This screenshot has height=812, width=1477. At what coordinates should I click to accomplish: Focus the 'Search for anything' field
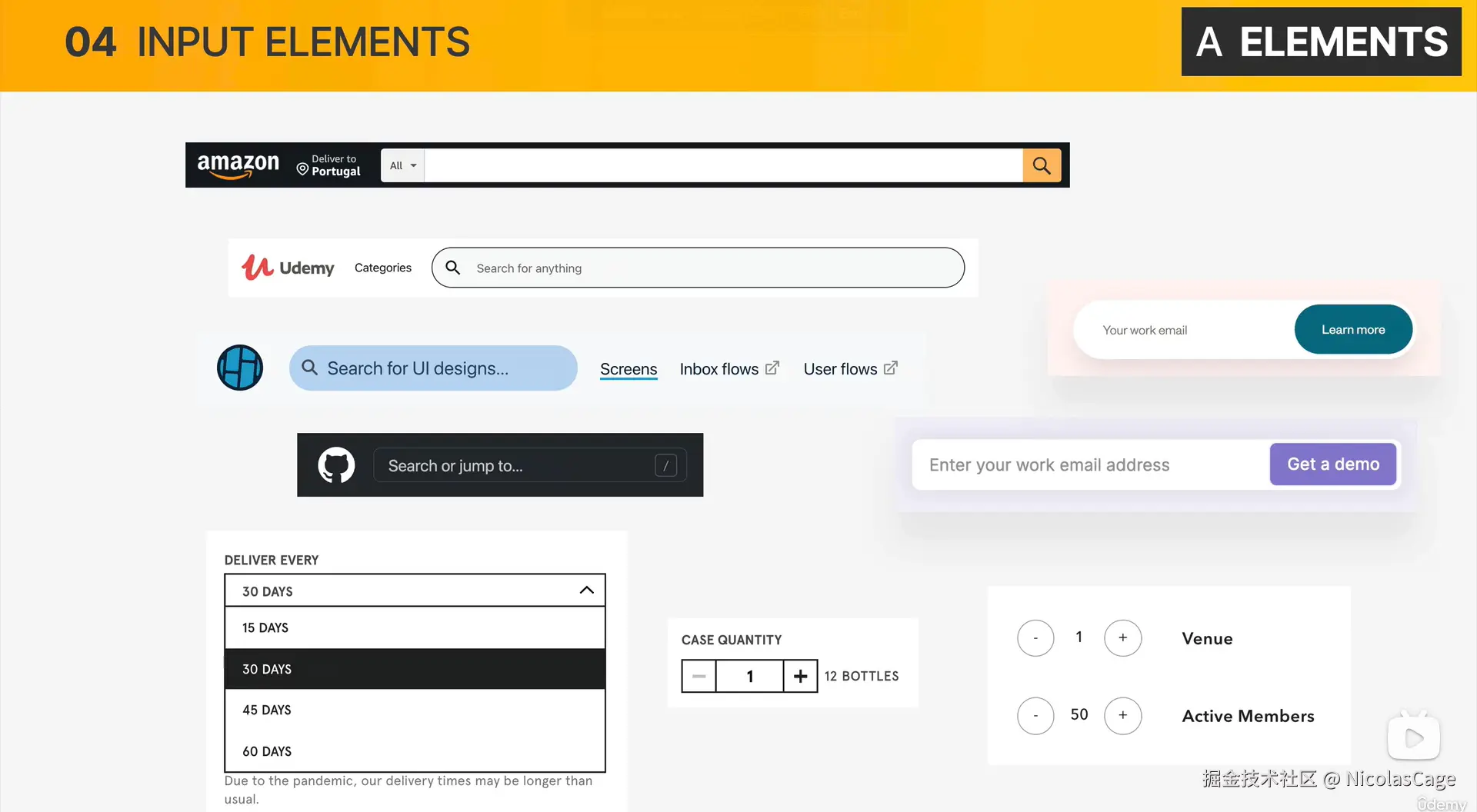point(698,268)
